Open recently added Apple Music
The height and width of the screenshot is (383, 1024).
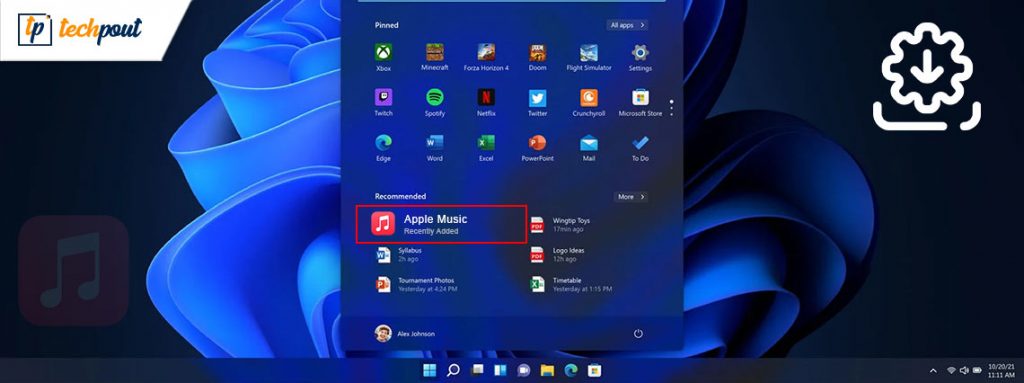pos(441,224)
